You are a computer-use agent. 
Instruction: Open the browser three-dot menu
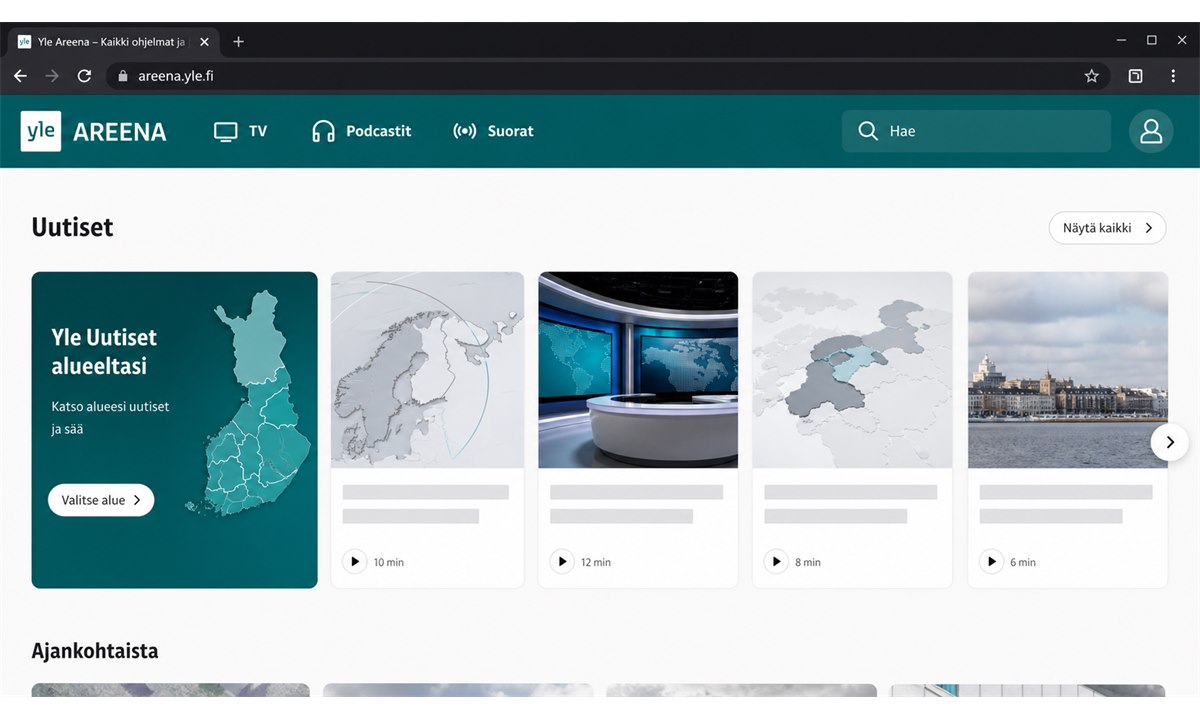[x=1173, y=76]
